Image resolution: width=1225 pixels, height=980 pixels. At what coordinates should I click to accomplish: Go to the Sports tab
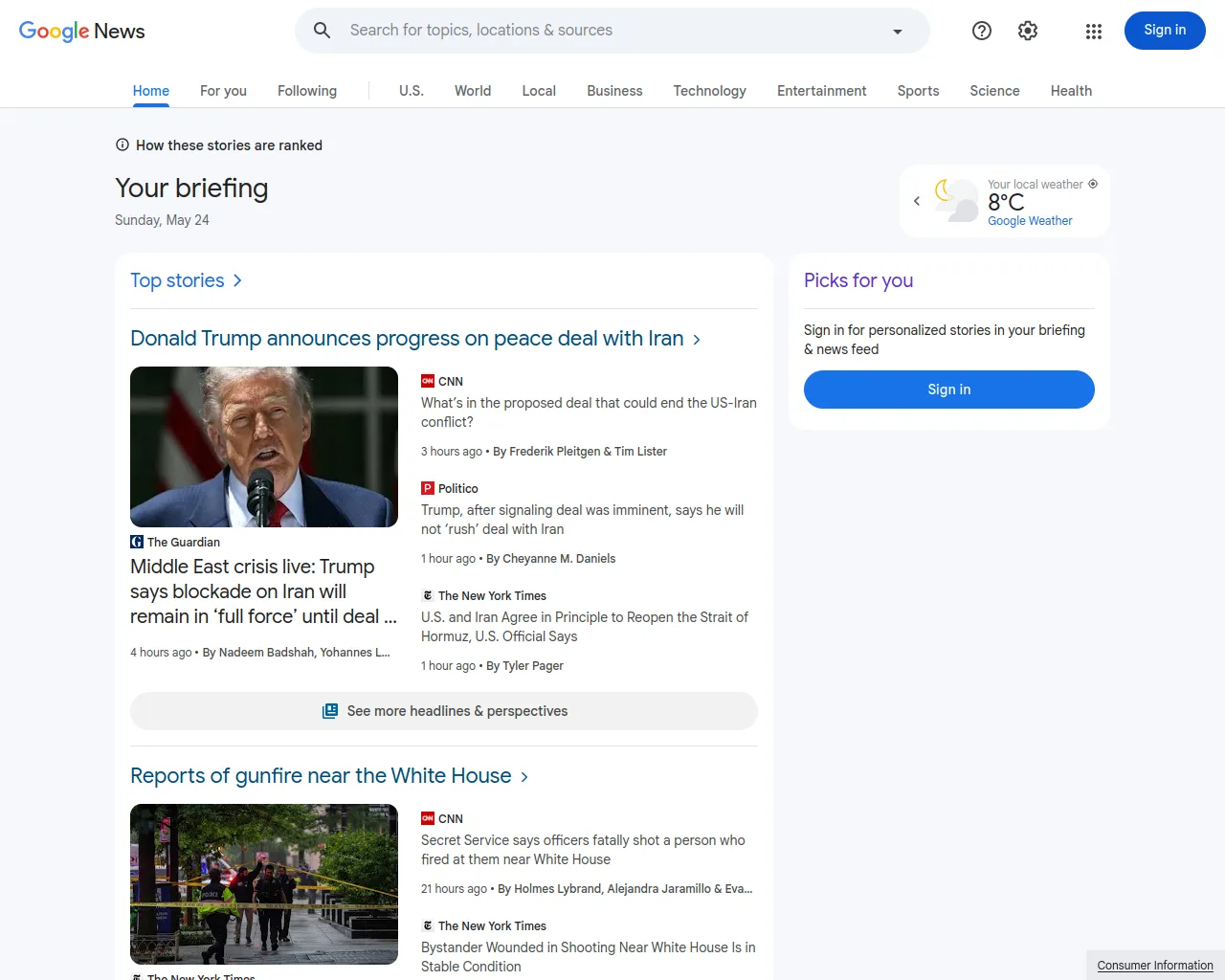coord(919,91)
